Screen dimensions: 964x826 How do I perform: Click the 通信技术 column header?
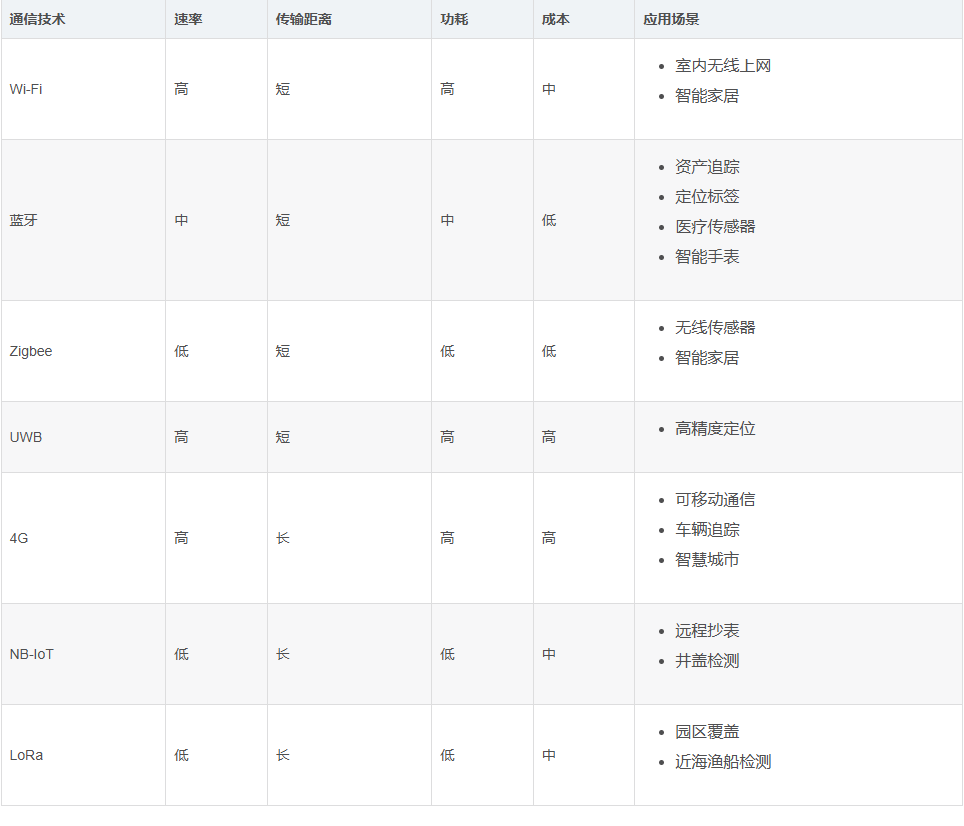pos(38,19)
